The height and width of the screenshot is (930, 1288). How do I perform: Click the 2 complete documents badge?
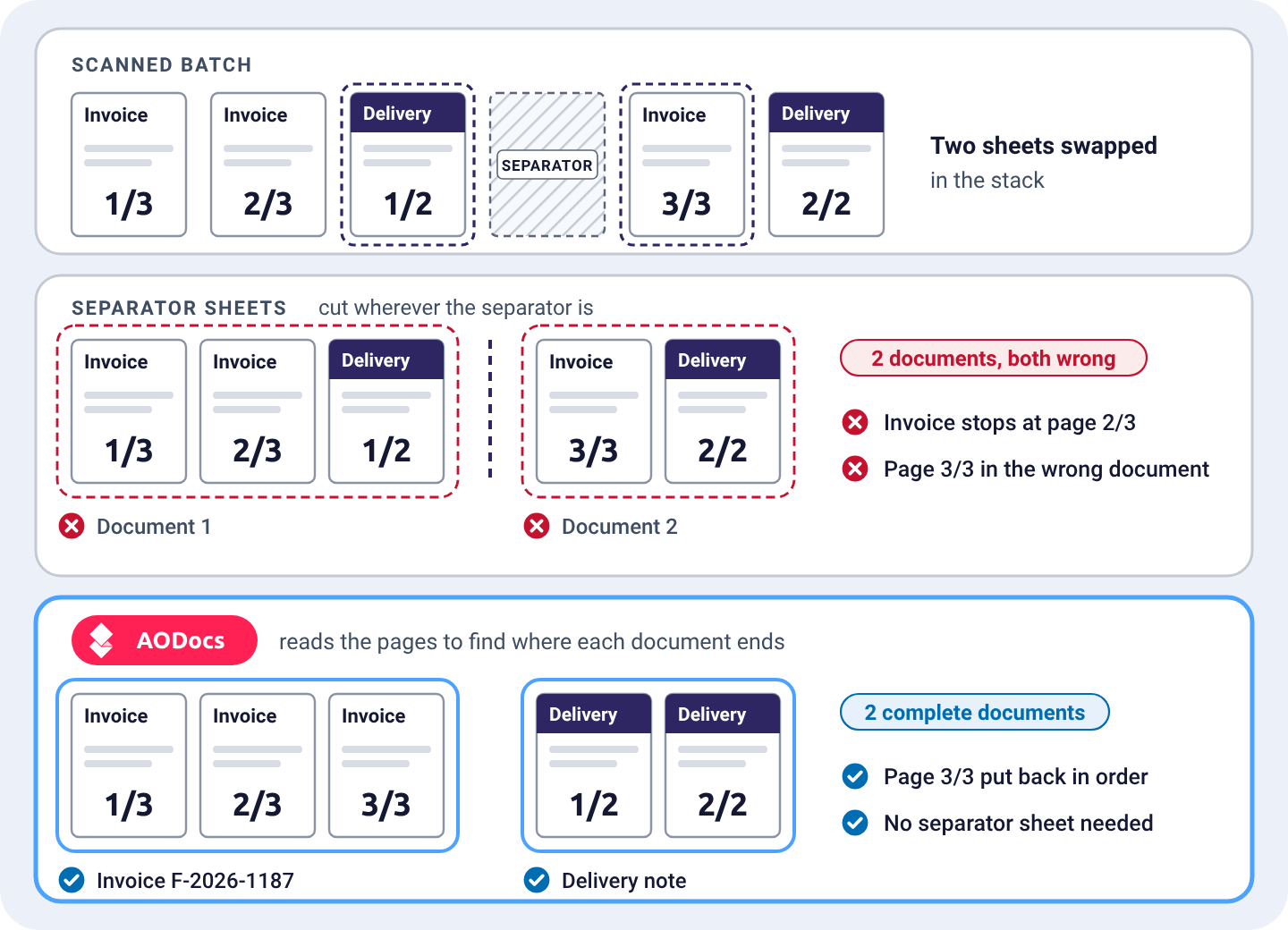975,712
